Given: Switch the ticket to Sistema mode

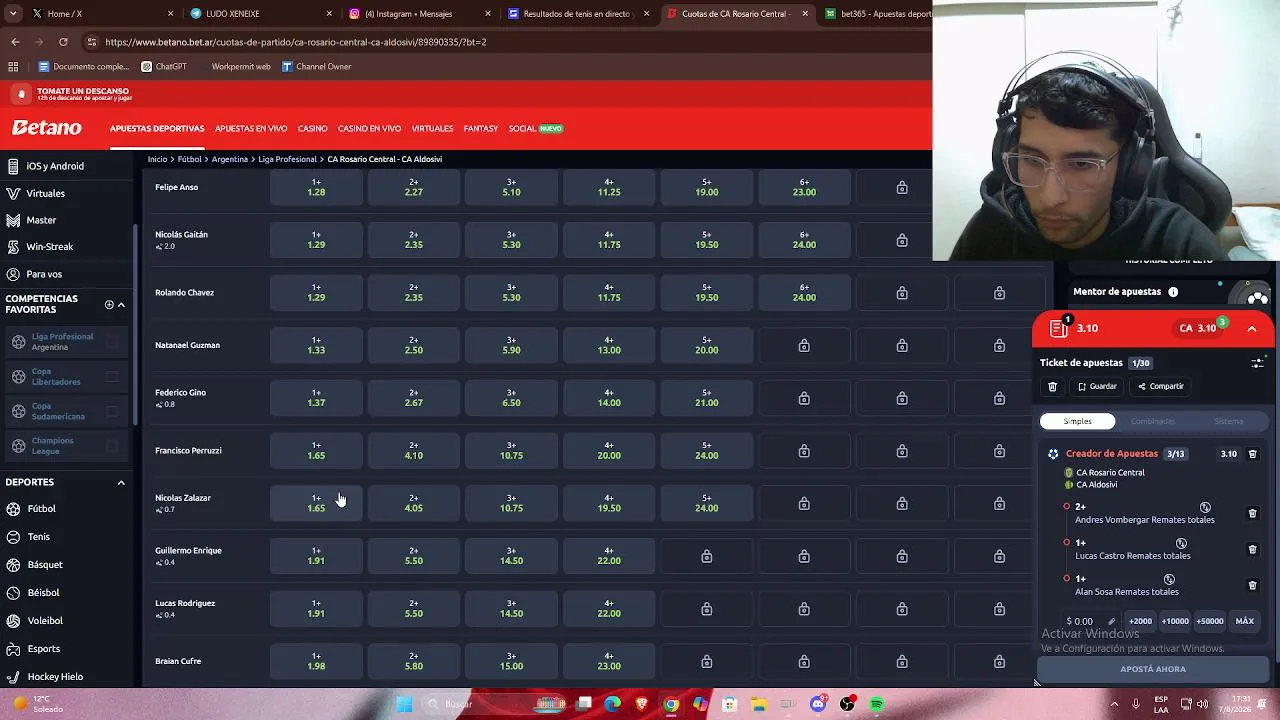Looking at the screenshot, I should [x=1228, y=421].
